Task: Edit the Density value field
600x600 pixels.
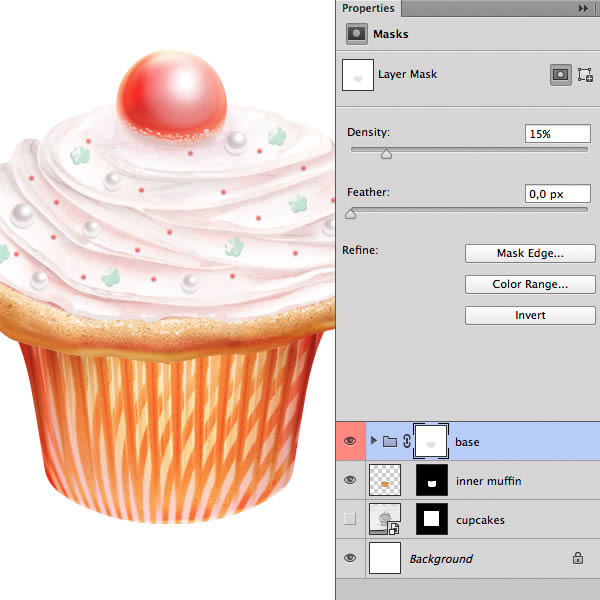Action: 558,134
